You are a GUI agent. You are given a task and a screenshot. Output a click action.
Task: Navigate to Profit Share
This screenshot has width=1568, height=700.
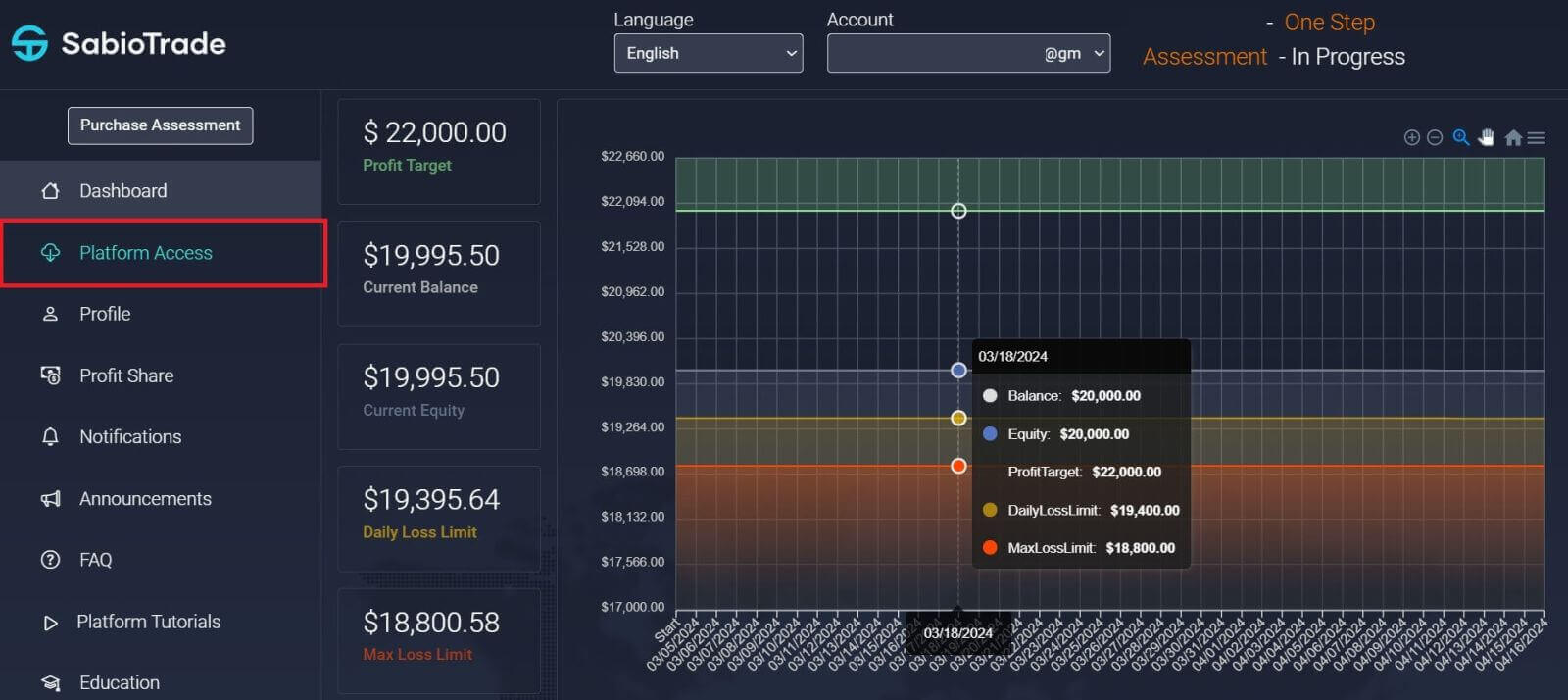click(125, 375)
